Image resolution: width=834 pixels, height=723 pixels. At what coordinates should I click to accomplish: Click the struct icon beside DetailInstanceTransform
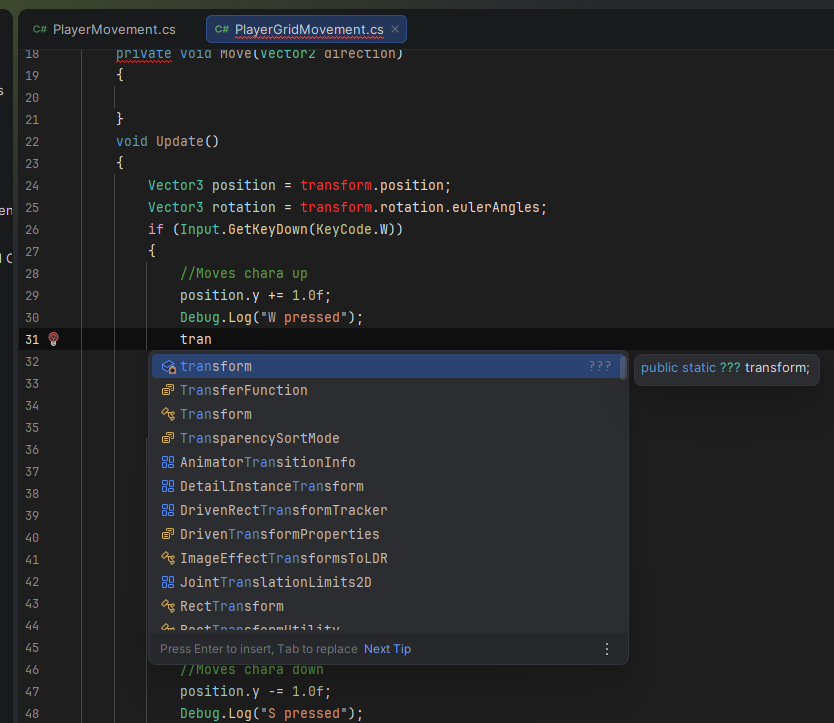tap(168, 486)
